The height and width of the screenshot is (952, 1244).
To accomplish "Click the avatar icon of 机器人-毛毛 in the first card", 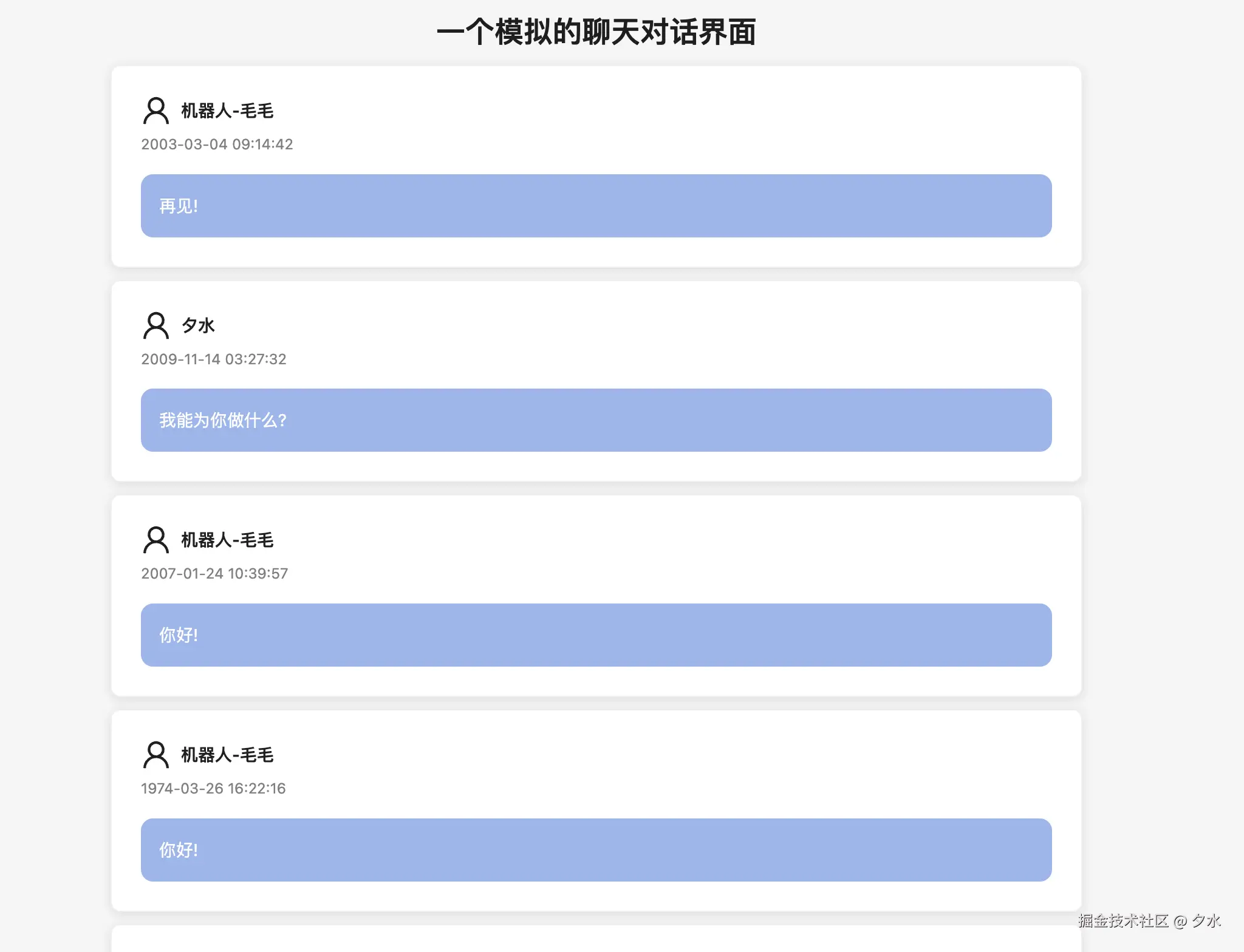I will (x=155, y=111).
